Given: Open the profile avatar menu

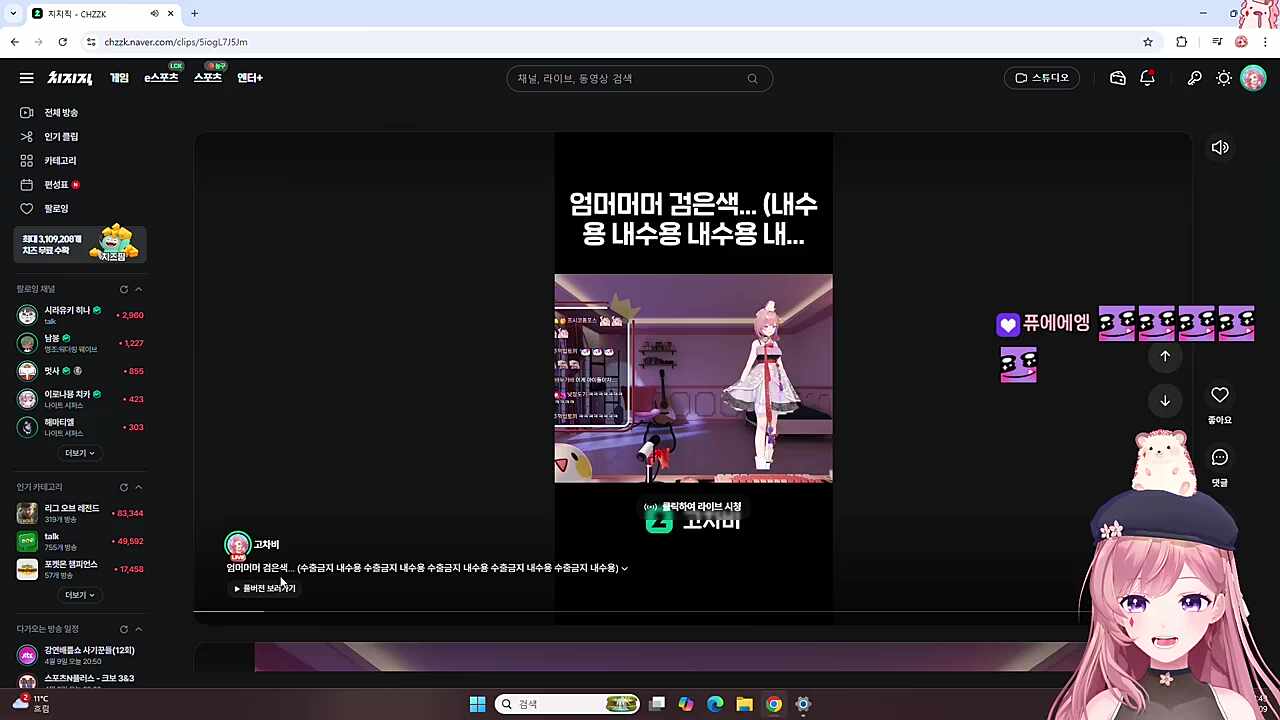Looking at the screenshot, I should coord(1253,78).
